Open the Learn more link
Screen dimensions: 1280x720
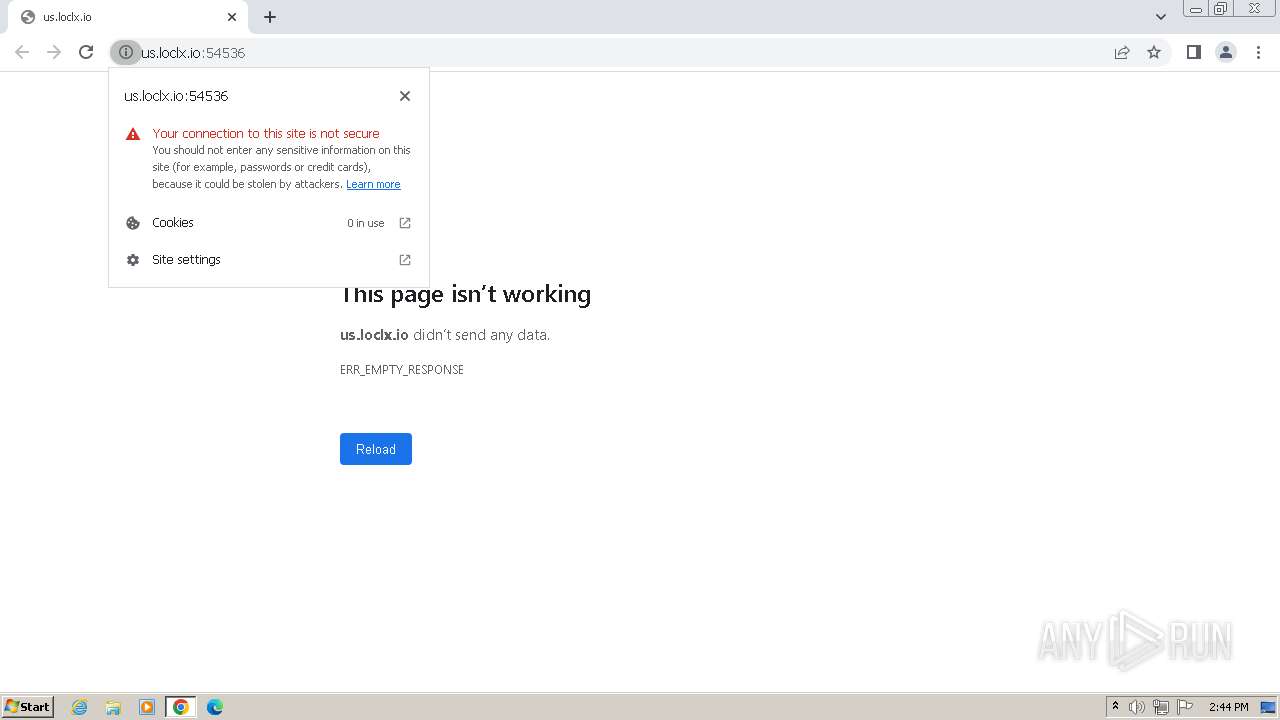point(373,184)
